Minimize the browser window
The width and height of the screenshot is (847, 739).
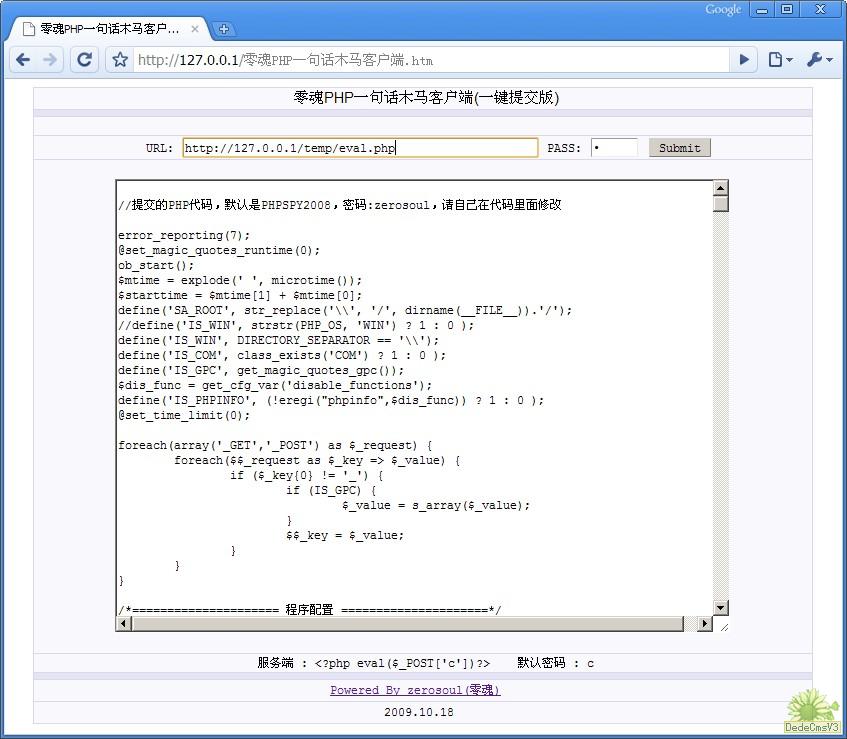click(x=762, y=10)
